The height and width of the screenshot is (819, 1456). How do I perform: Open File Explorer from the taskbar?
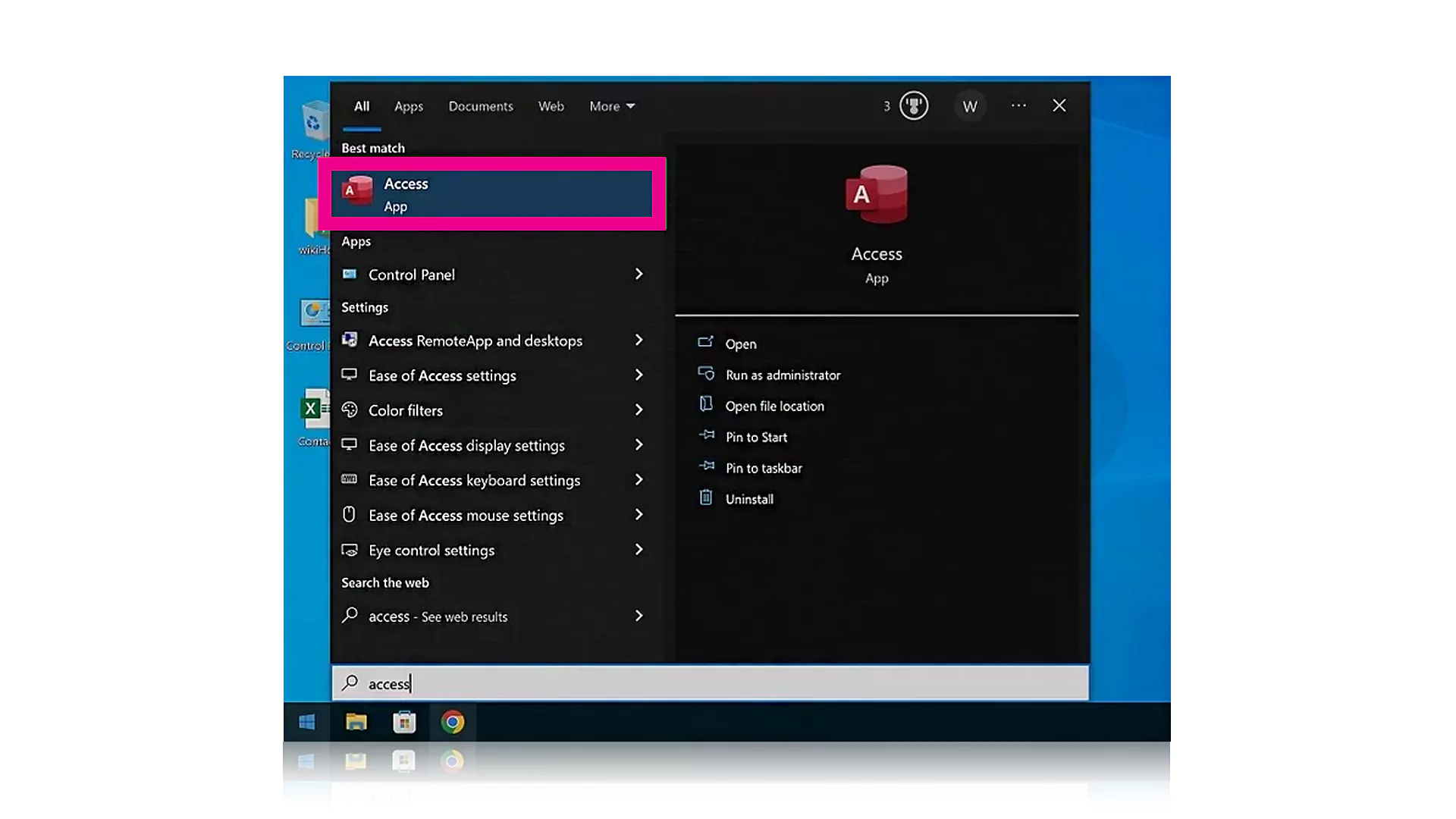356,722
